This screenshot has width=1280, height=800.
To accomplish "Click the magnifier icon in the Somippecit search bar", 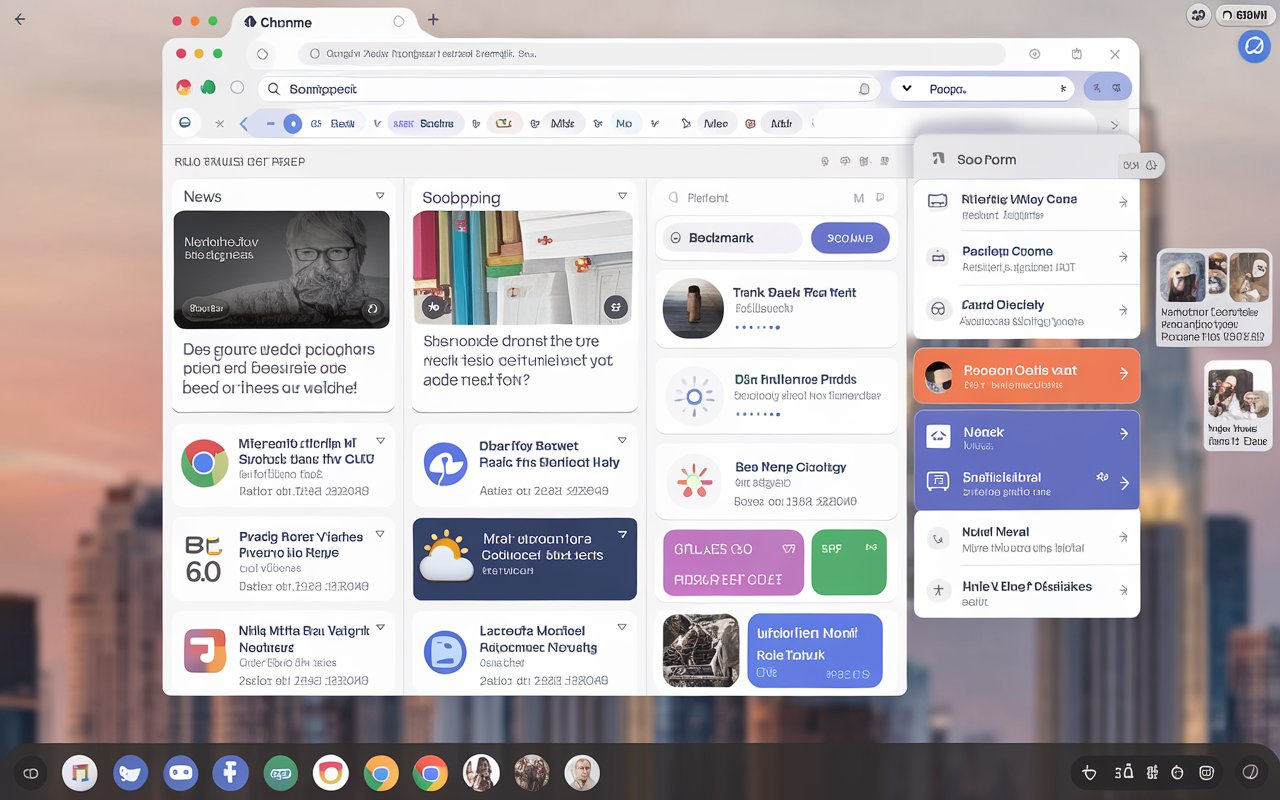I will pyautogui.click(x=273, y=89).
